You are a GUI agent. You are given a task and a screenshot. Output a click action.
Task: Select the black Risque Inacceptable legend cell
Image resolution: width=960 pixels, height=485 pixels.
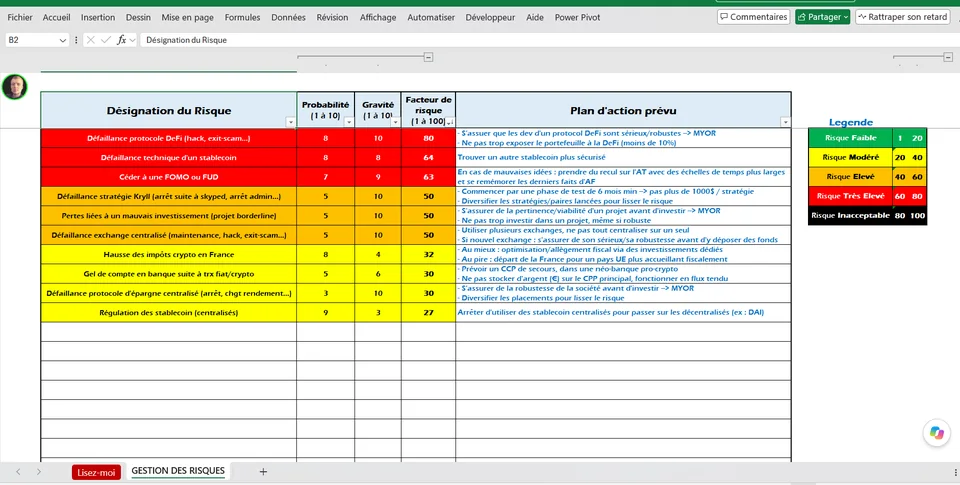point(850,216)
